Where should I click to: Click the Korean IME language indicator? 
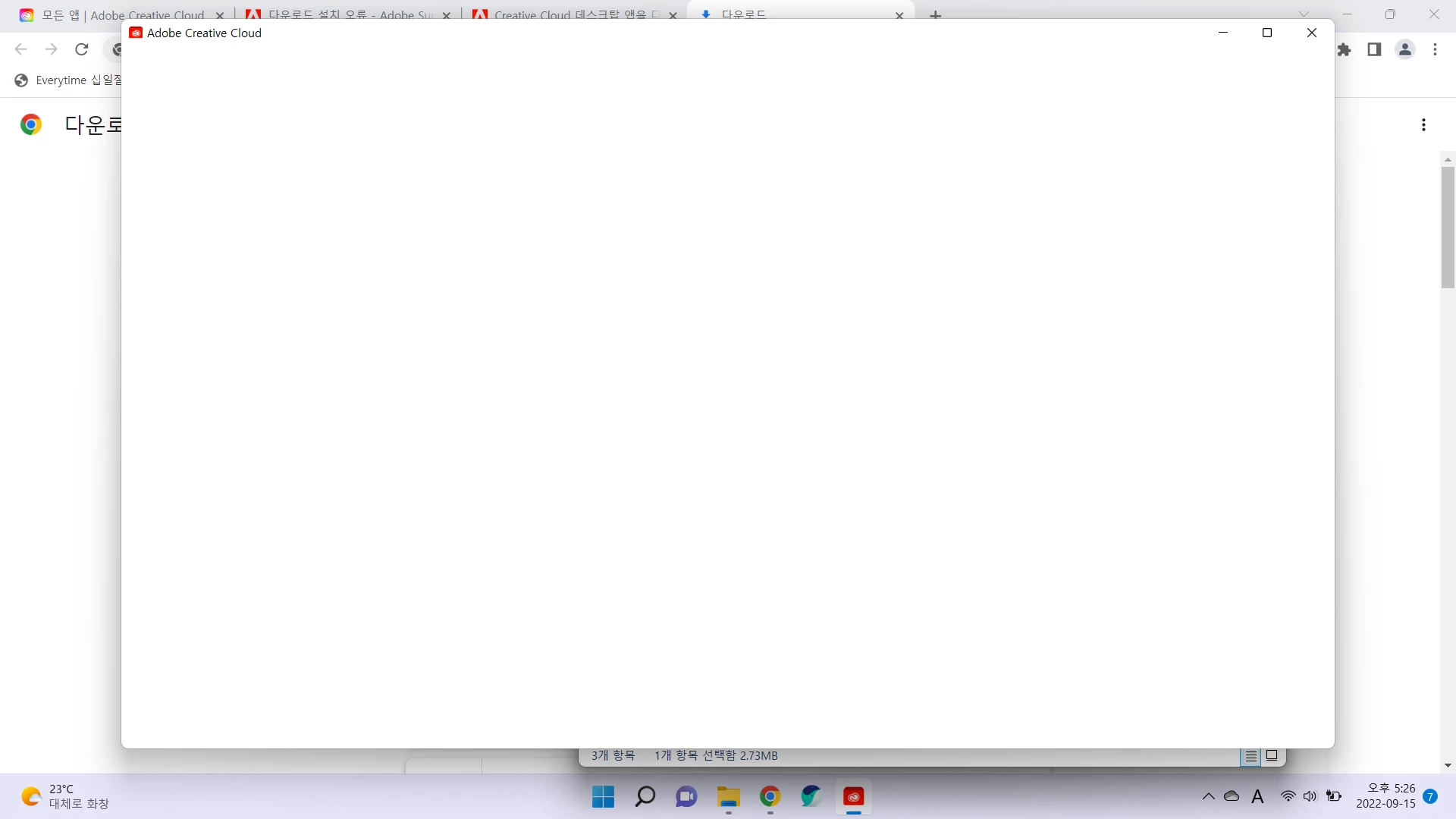(x=1257, y=796)
